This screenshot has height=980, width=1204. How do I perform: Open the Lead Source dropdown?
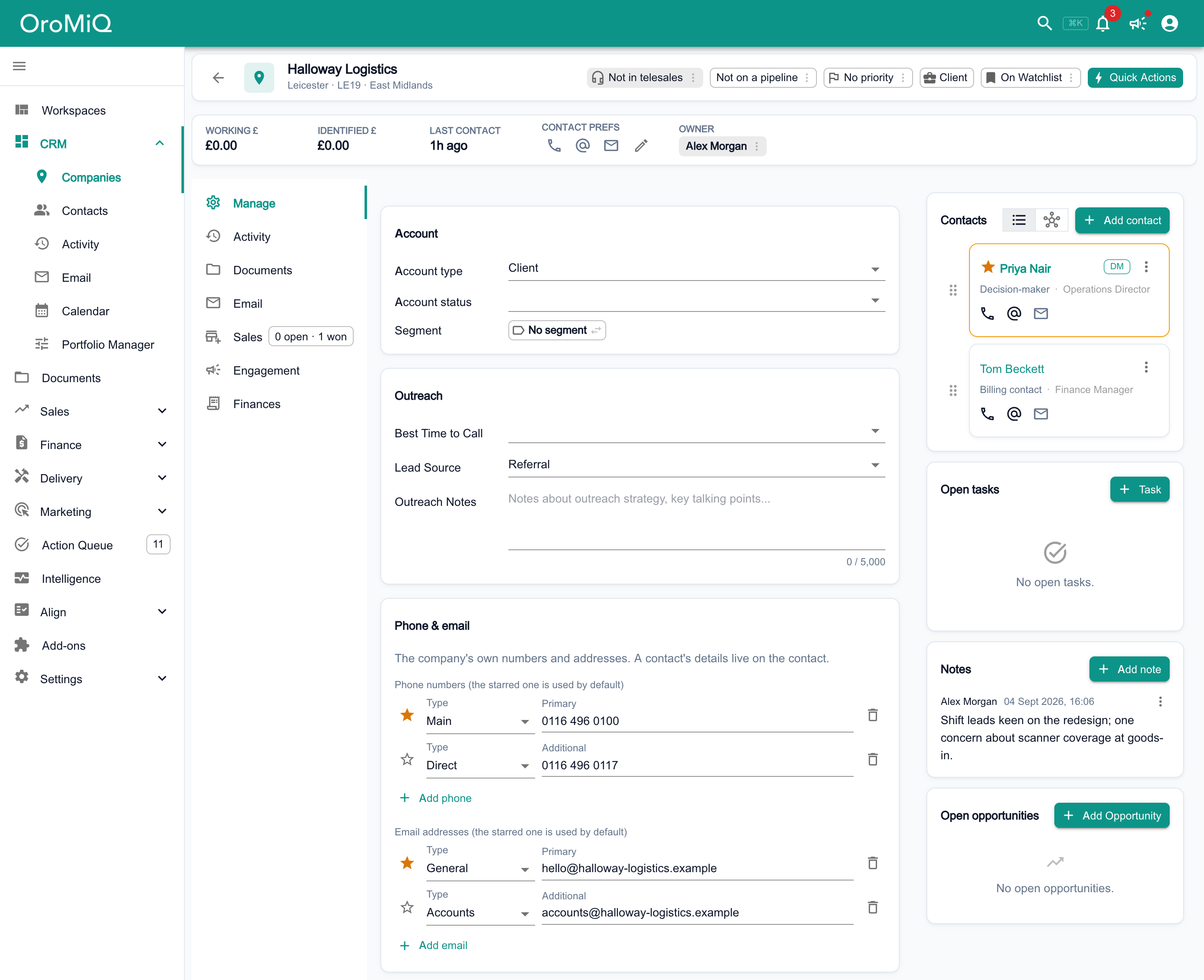point(696,465)
